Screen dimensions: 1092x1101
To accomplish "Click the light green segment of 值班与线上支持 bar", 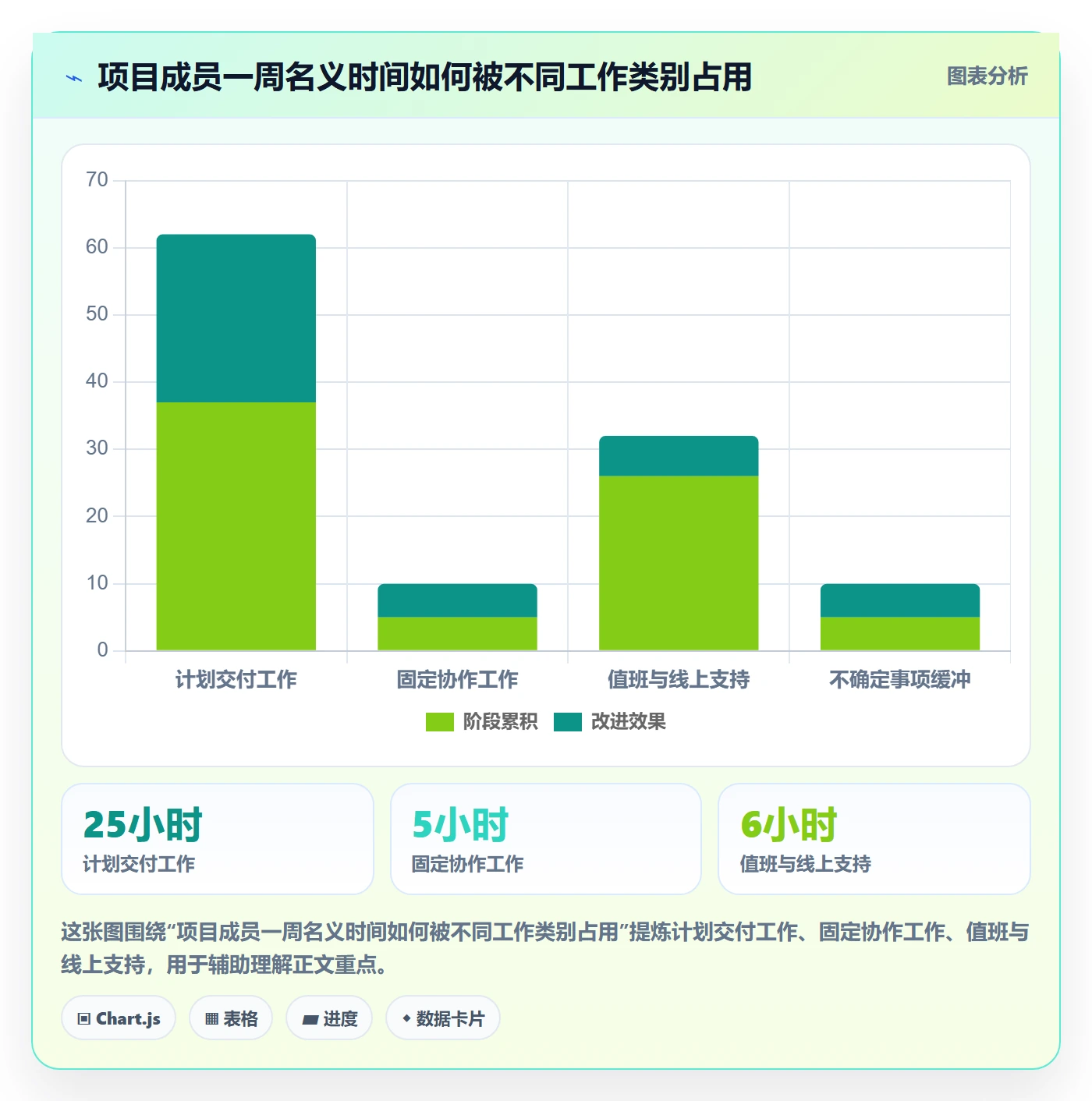I will [679, 563].
